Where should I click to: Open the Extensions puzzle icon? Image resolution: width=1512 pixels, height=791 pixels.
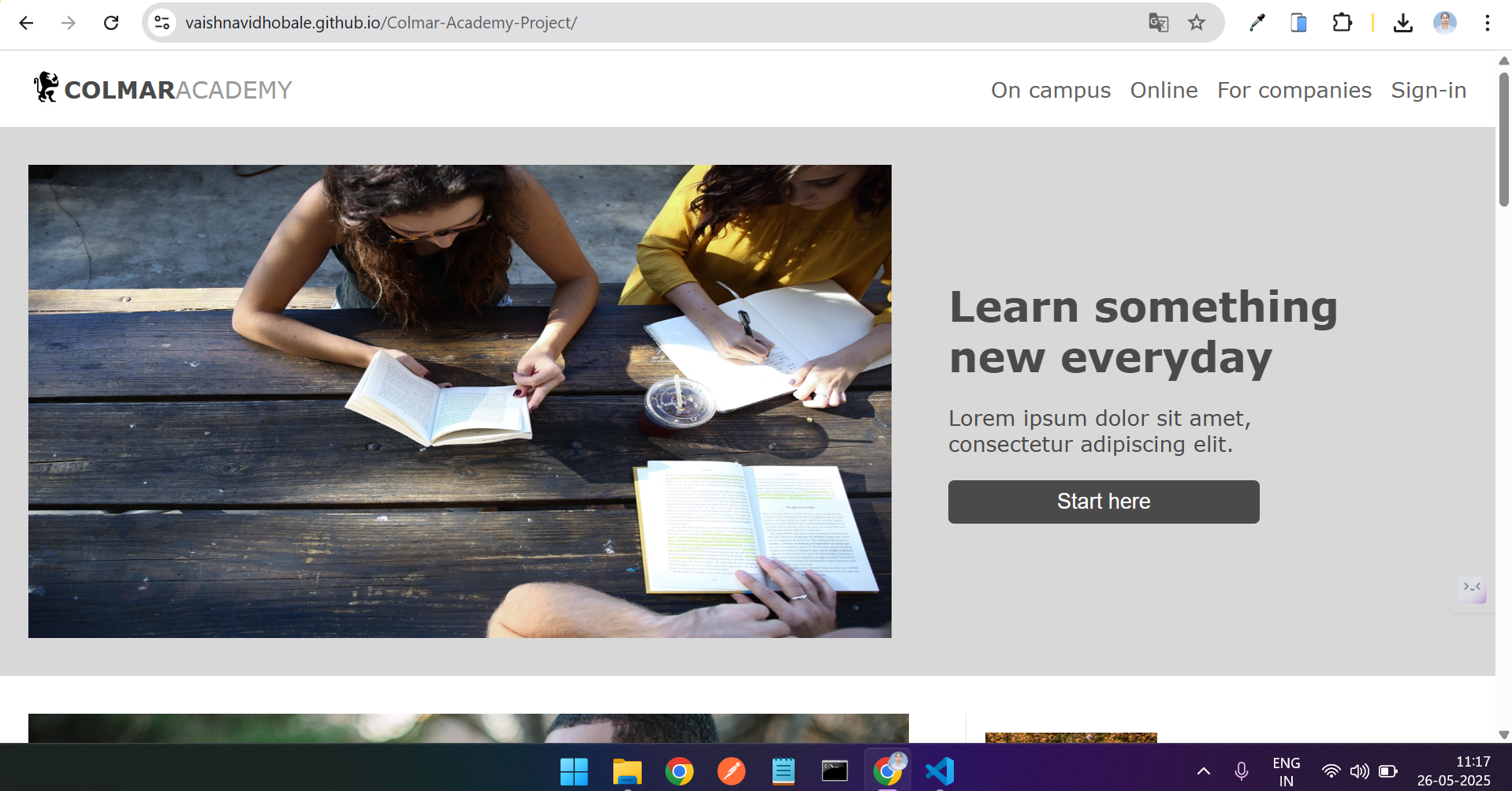(1342, 23)
